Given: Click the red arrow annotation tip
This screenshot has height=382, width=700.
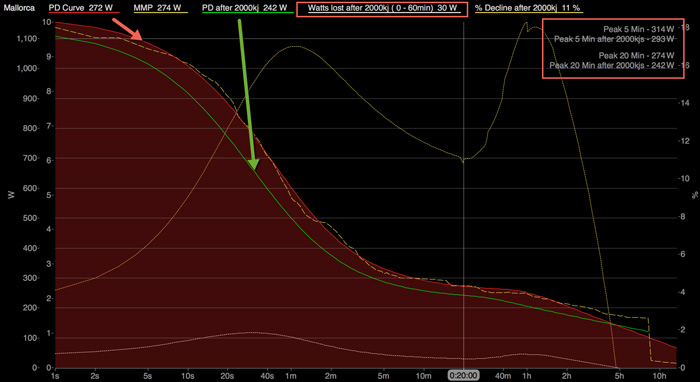Looking at the screenshot, I should pos(141,39).
